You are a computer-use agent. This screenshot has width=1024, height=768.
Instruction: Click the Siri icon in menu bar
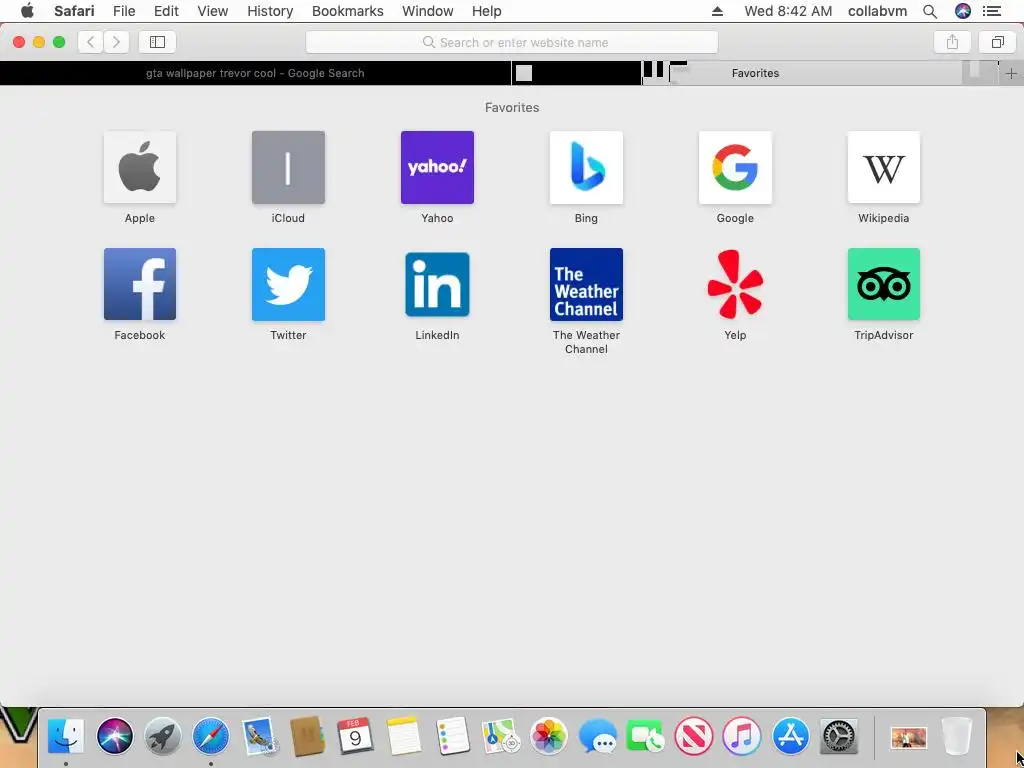(963, 11)
